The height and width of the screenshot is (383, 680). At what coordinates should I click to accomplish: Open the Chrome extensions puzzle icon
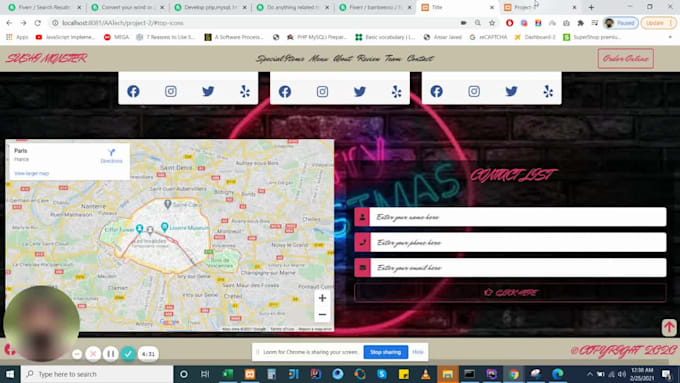[x=581, y=23]
